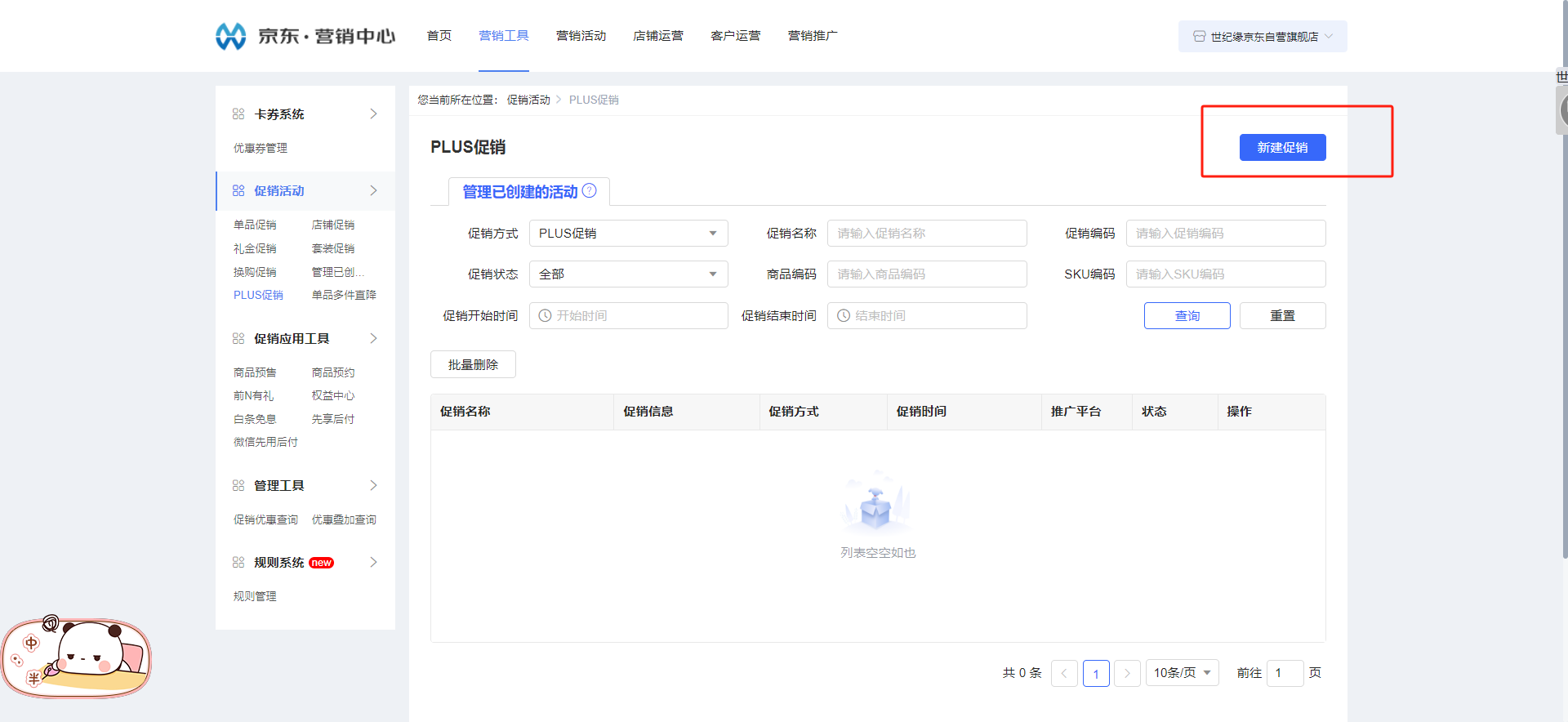Go to the next page arrow

click(1127, 673)
